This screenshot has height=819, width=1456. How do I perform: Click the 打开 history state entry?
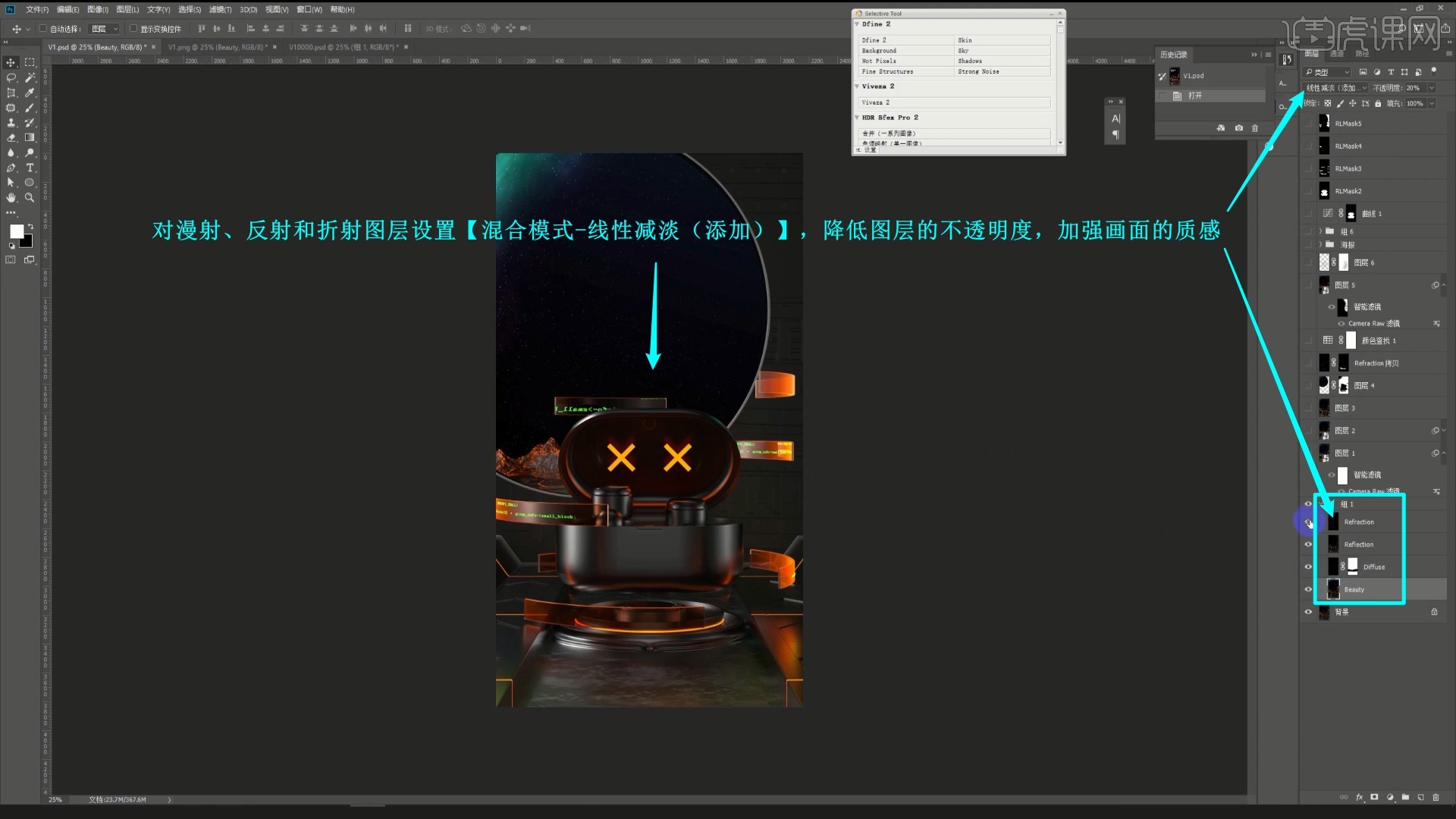coord(1195,96)
